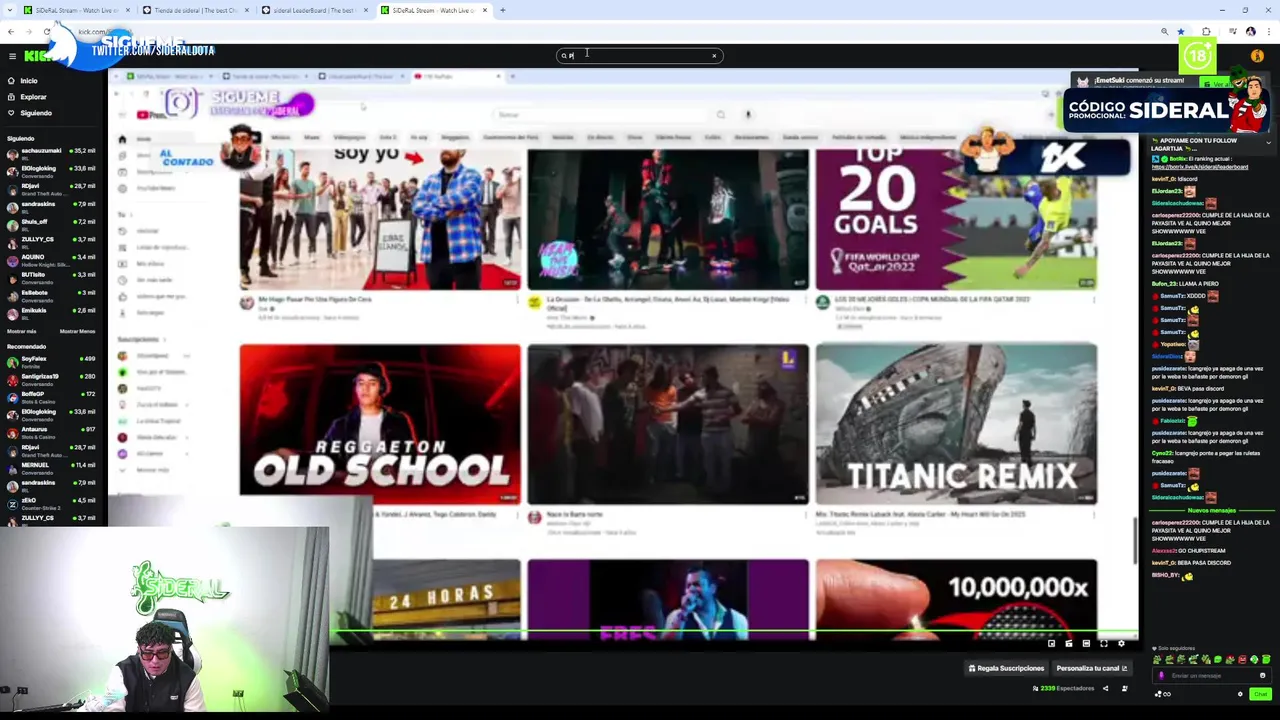Open BoffeGP recommended channel
Image resolution: width=1280 pixels, height=720 pixels.
point(52,396)
